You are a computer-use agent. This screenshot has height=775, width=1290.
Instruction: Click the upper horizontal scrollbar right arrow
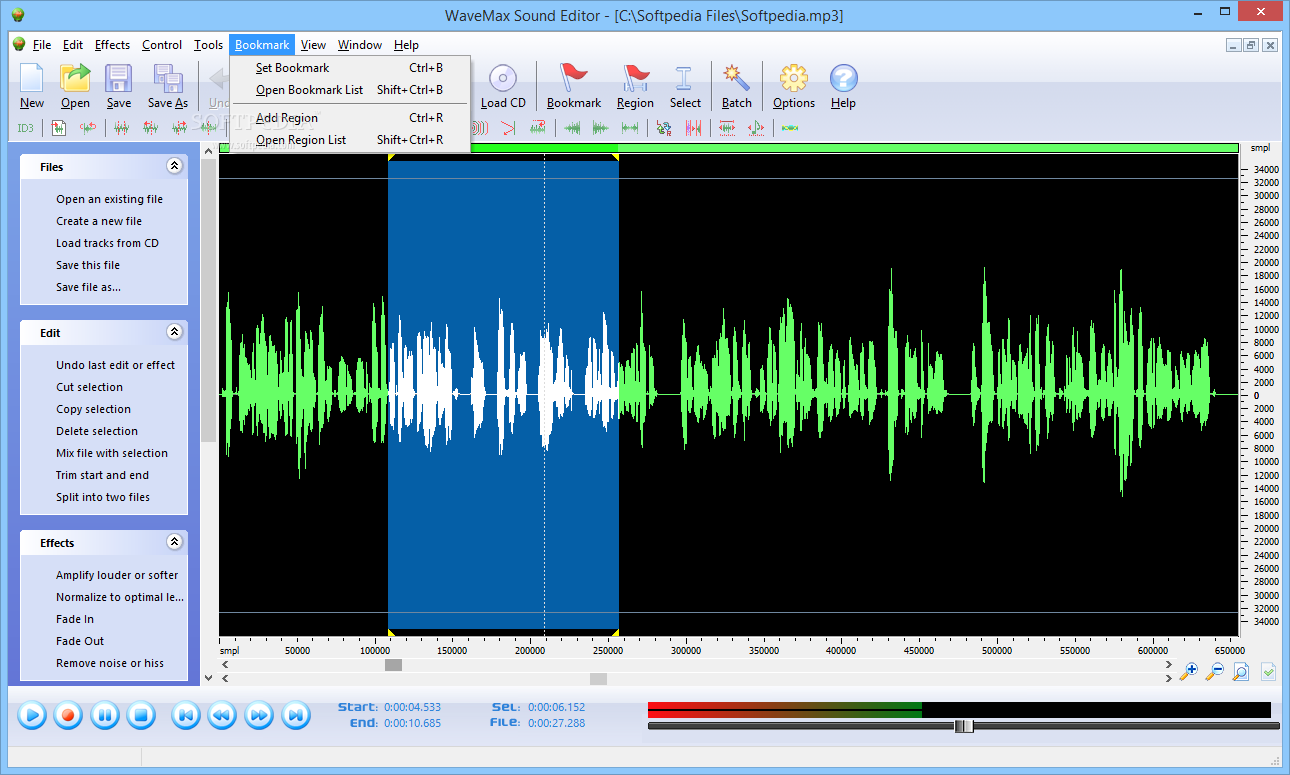(1169, 665)
